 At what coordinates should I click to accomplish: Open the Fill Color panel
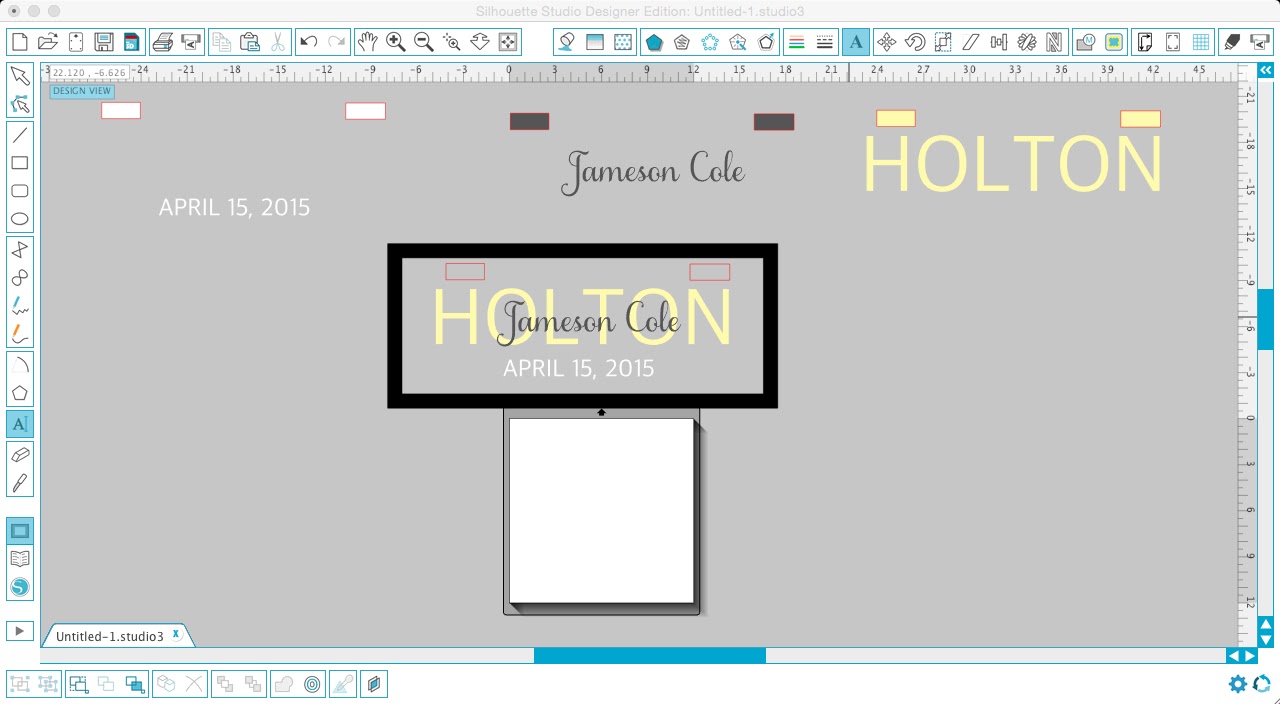pos(568,42)
